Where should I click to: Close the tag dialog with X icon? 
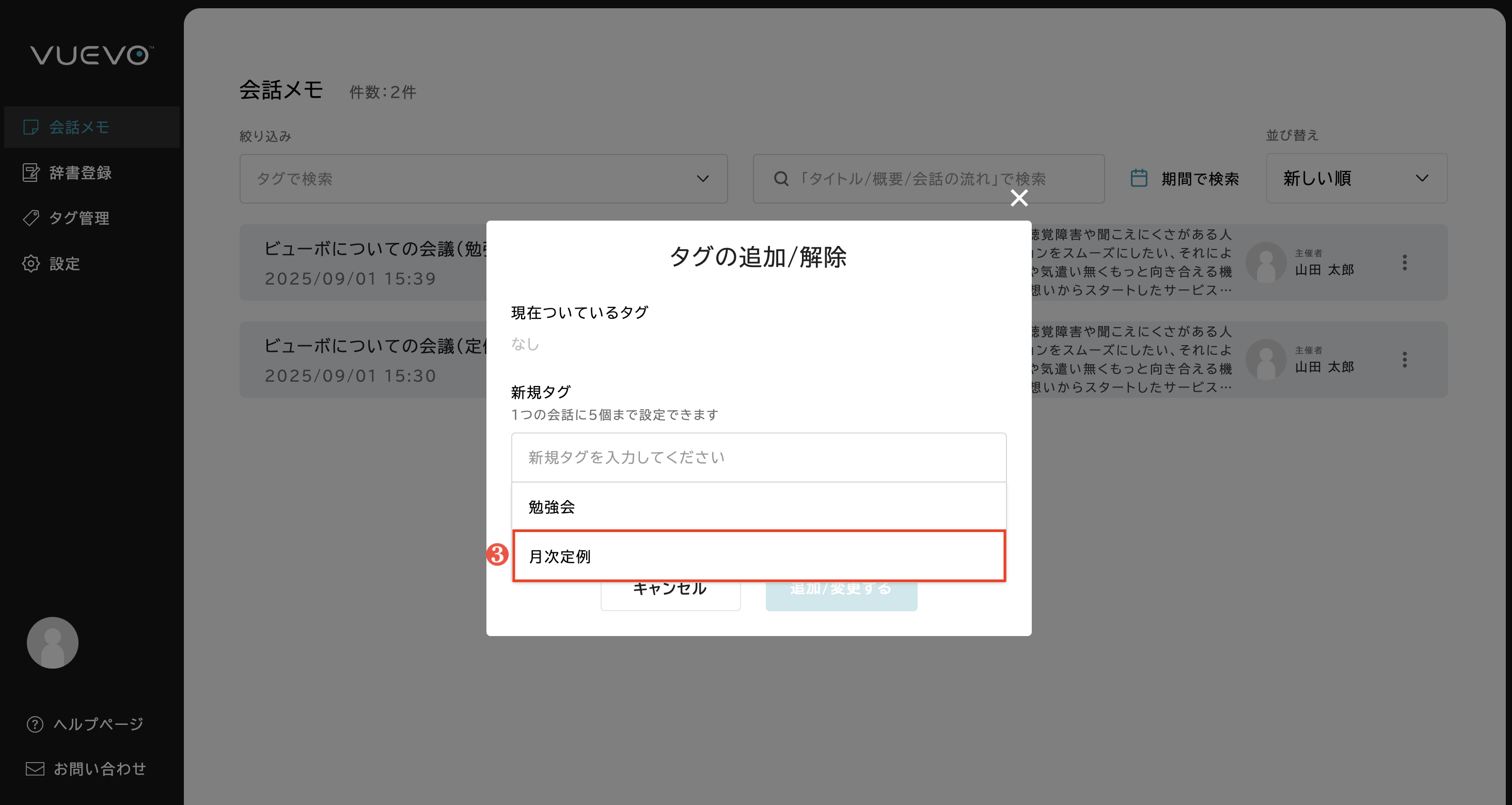tap(1019, 198)
